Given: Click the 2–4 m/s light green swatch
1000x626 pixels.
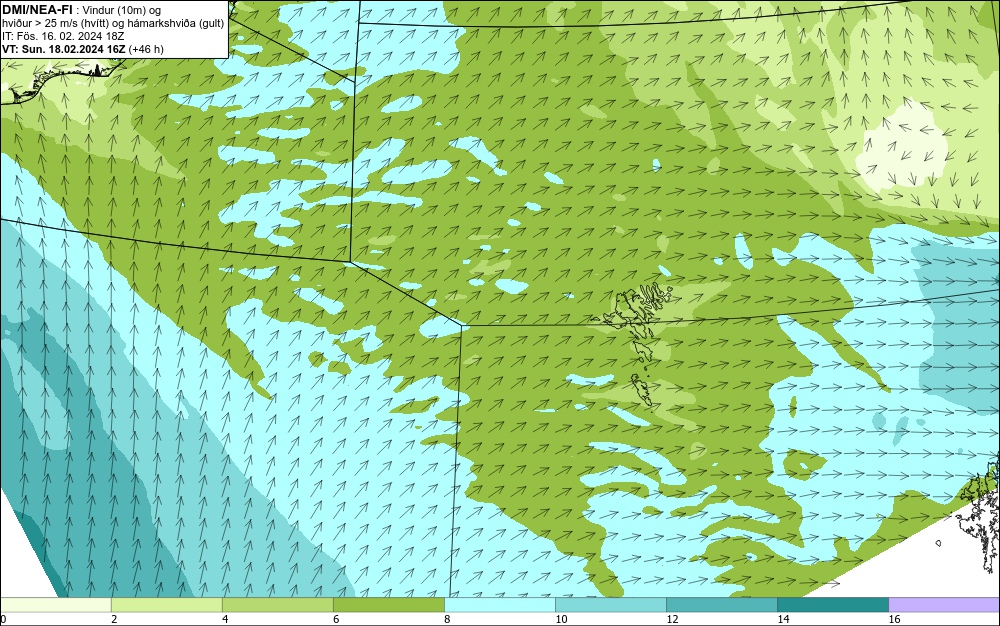Looking at the screenshot, I should pyautogui.click(x=166, y=605).
